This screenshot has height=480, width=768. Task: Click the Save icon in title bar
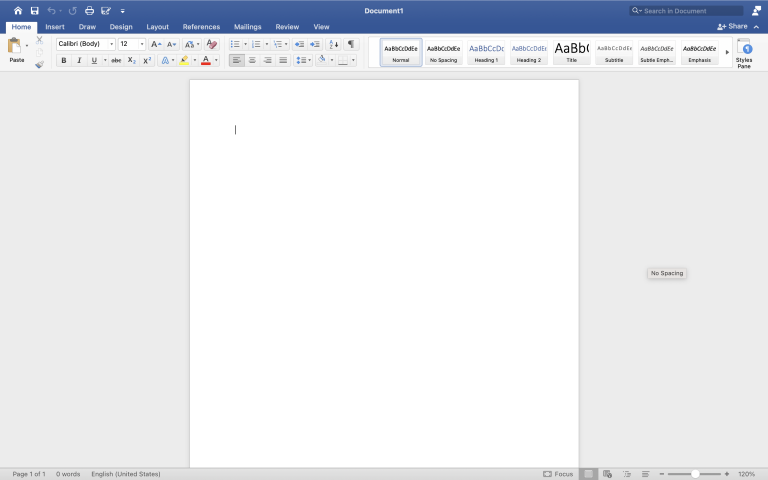click(x=34, y=10)
